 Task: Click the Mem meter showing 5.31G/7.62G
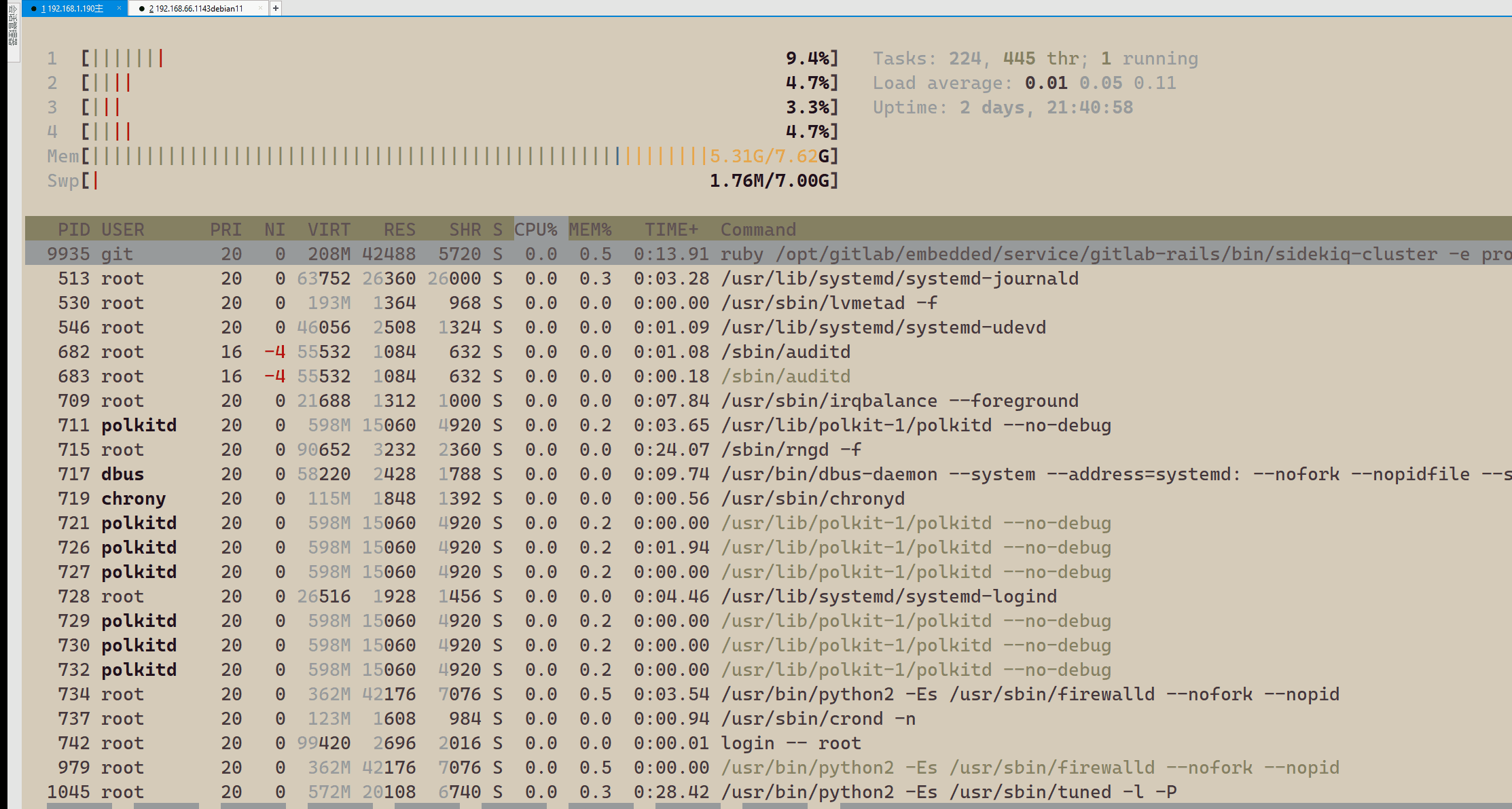(443, 156)
